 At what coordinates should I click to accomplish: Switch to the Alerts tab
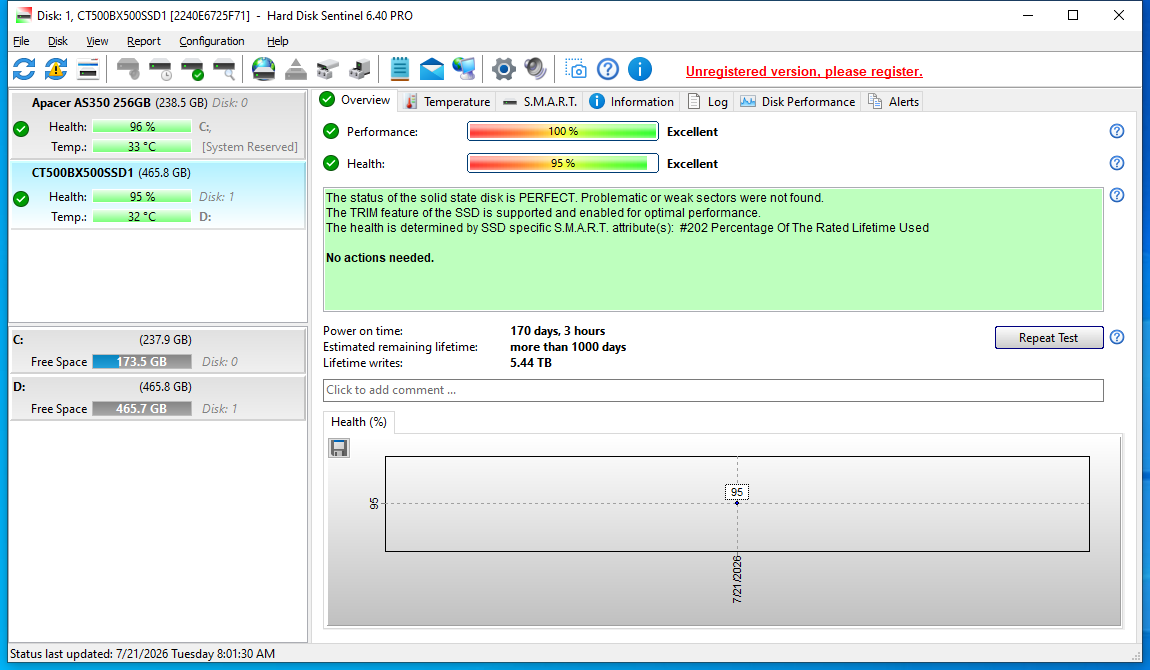[x=893, y=102]
